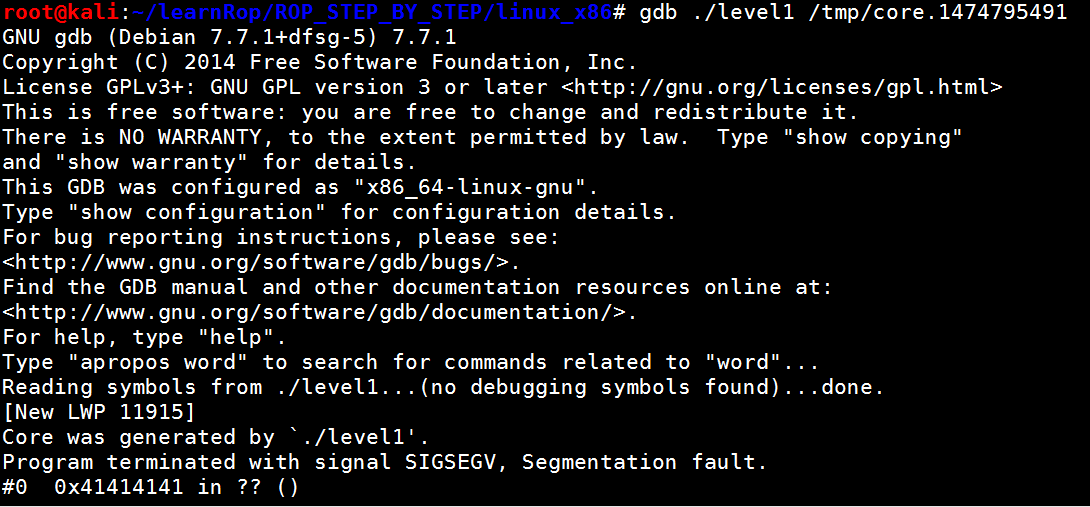Click the Copyright 2014 Free Software Foundation line
Image resolution: width=1090 pixels, height=507 pixels.
(320, 62)
